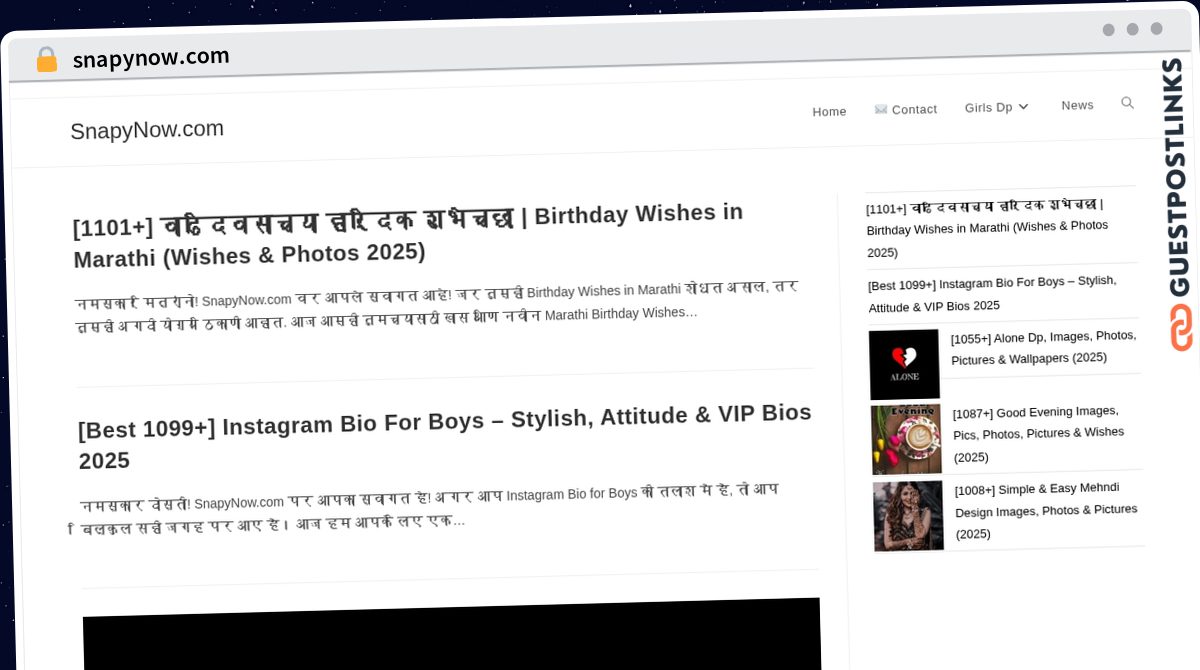This screenshot has height=670, width=1200.
Task: Click the SnapyNow.com site title
Action: [147, 130]
